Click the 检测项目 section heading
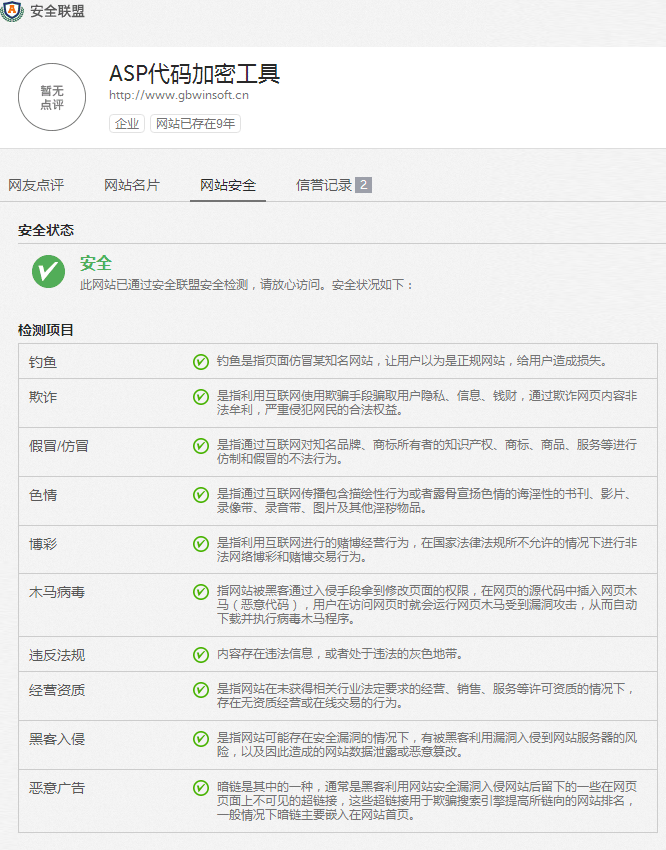 pos(46,330)
